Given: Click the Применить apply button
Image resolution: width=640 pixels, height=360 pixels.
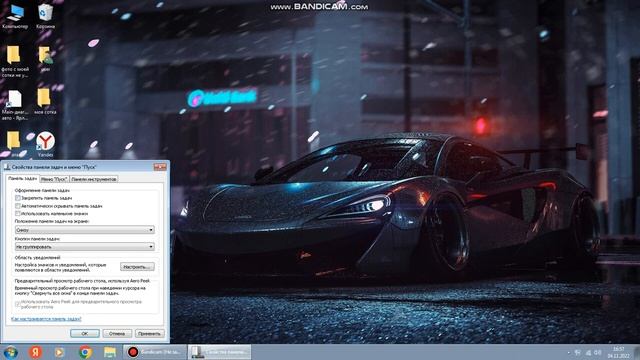Looking at the screenshot, I should click(149, 333).
